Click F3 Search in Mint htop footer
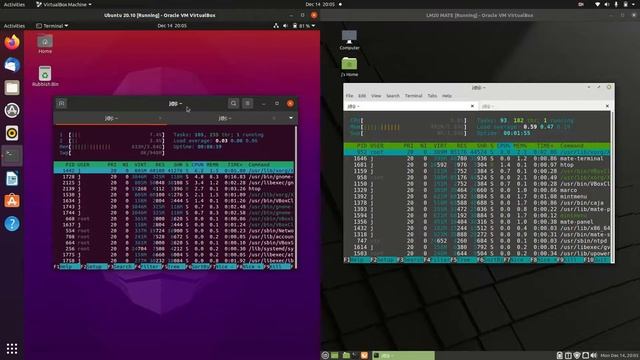Image resolution: width=640 pixels, height=360 pixels. pyautogui.click(x=410, y=260)
